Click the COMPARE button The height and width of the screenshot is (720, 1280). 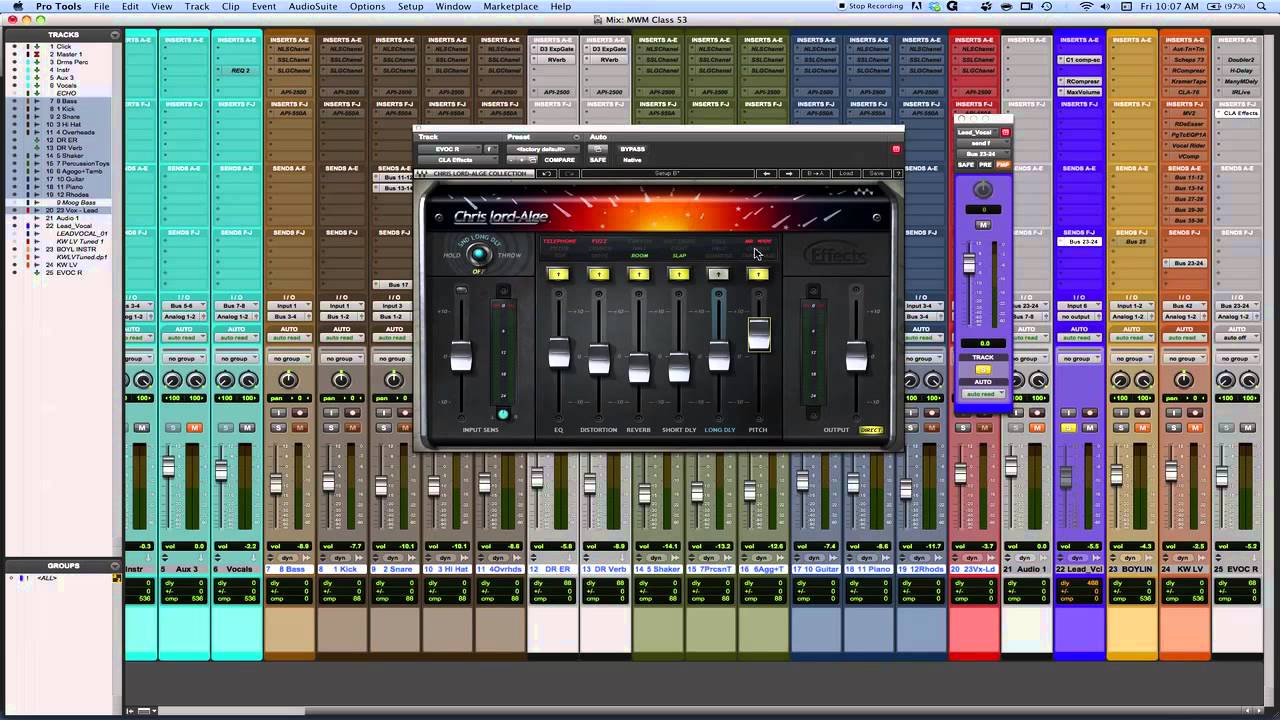click(559, 160)
